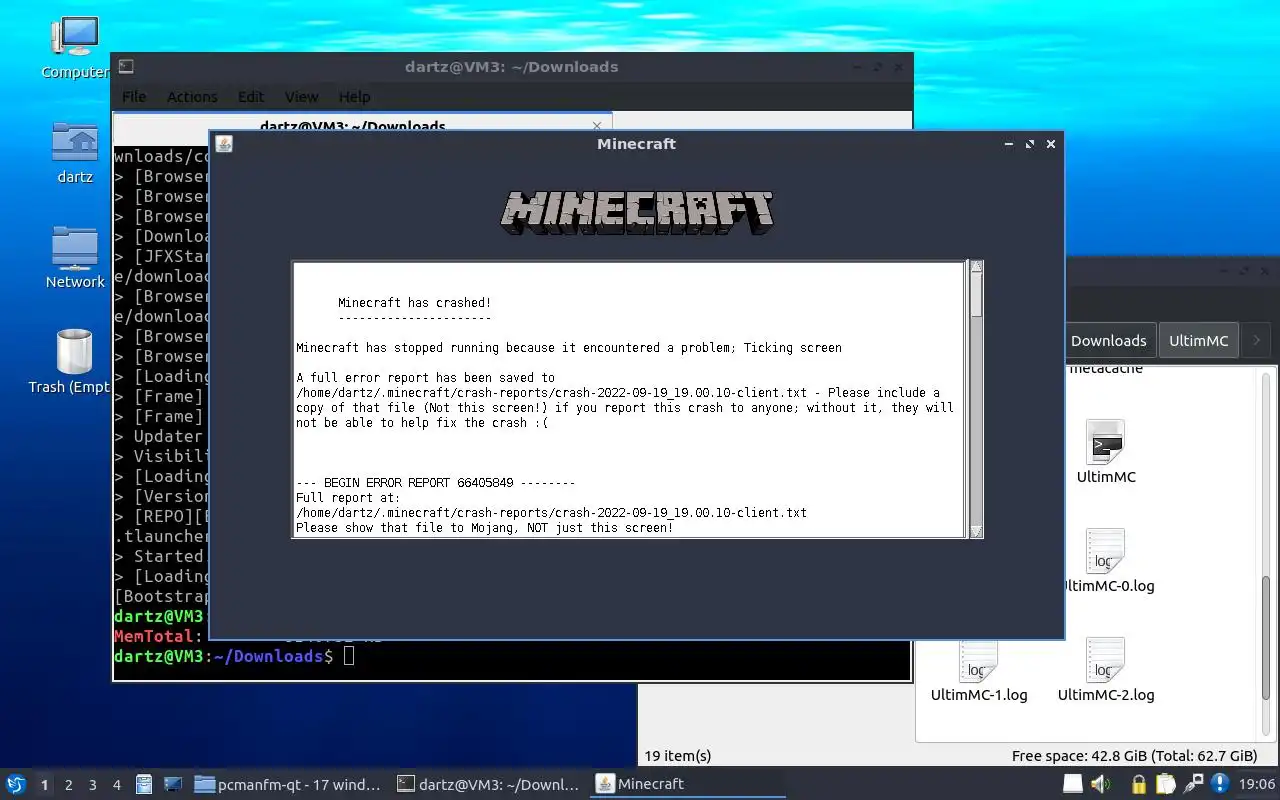Open the dartz home folder icon
Screen dimensions: 1280x800
[75, 153]
